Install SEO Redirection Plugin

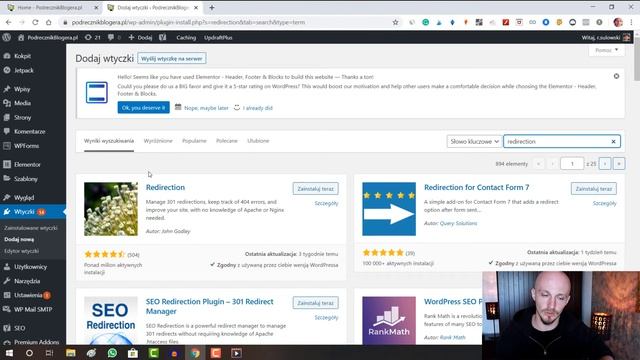click(316, 303)
